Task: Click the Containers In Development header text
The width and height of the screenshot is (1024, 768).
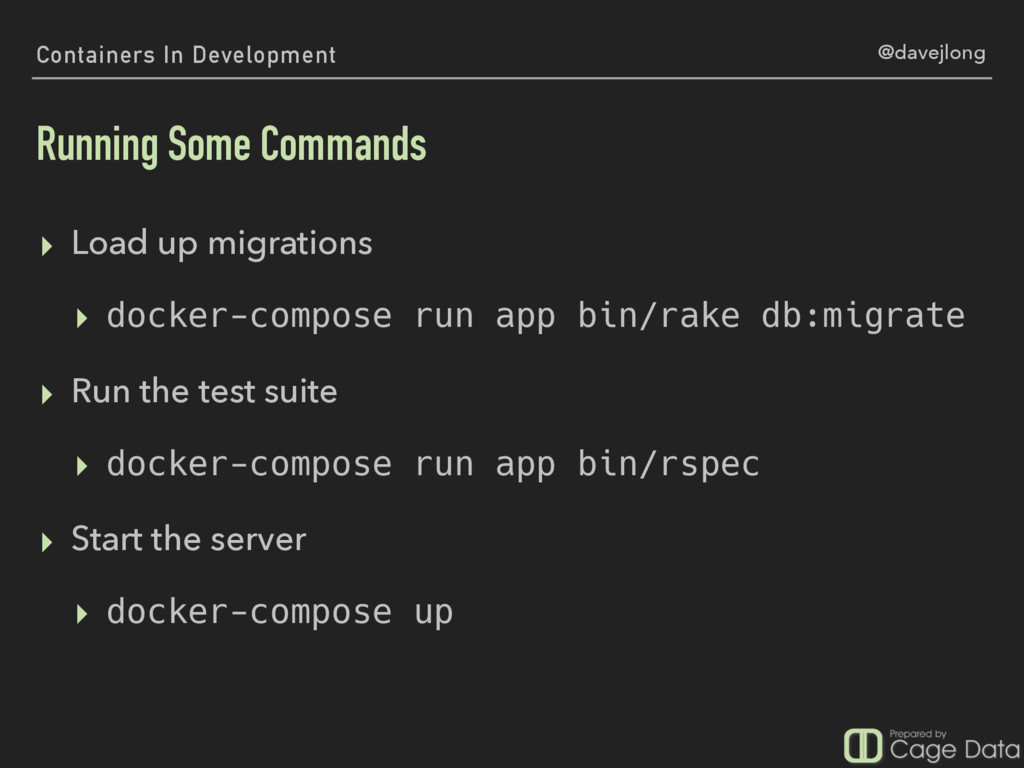Action: click(186, 55)
